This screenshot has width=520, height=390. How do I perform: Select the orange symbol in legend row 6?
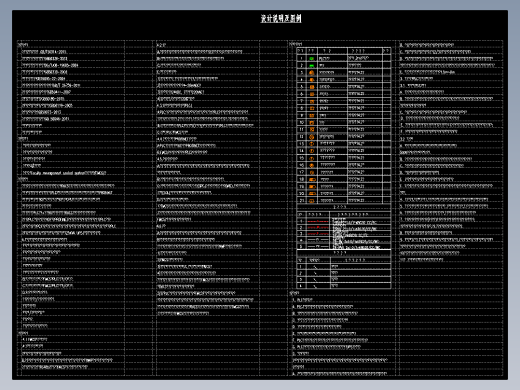(312, 94)
